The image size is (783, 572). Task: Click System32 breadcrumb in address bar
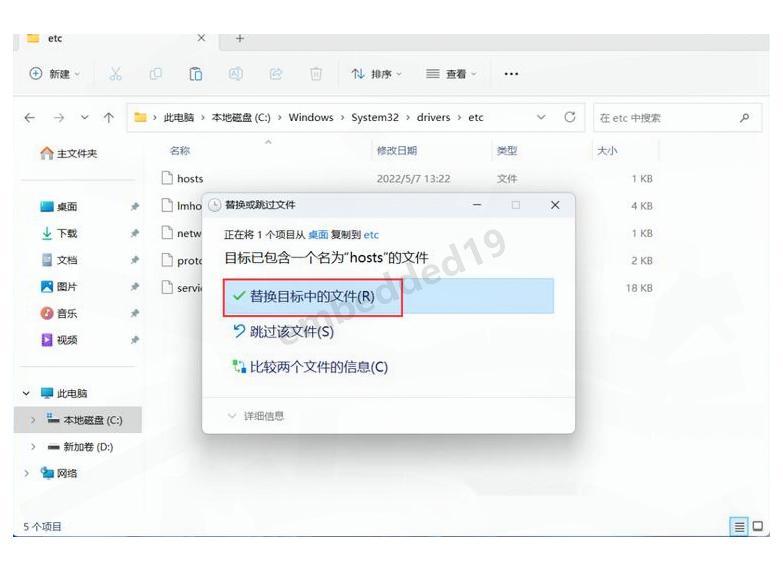(375, 117)
